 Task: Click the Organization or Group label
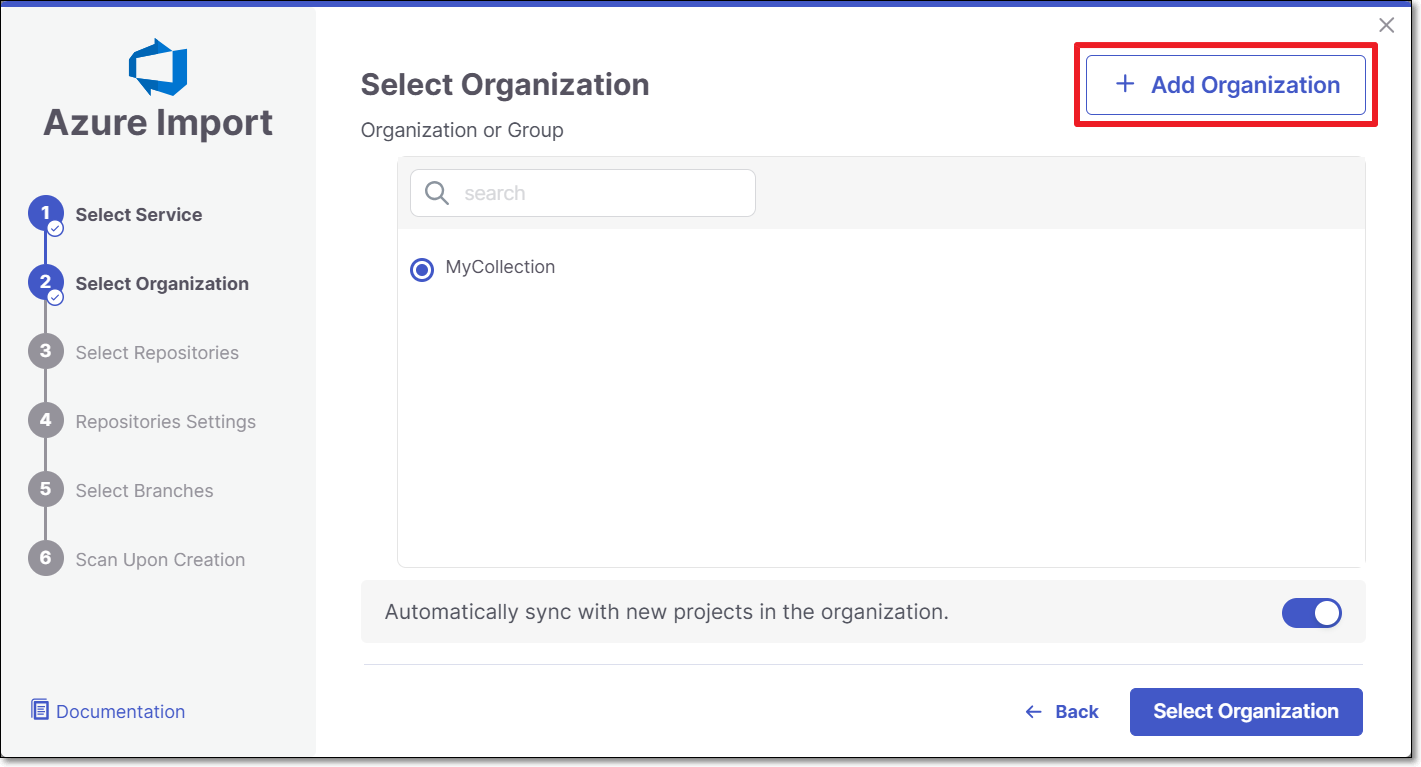point(462,131)
